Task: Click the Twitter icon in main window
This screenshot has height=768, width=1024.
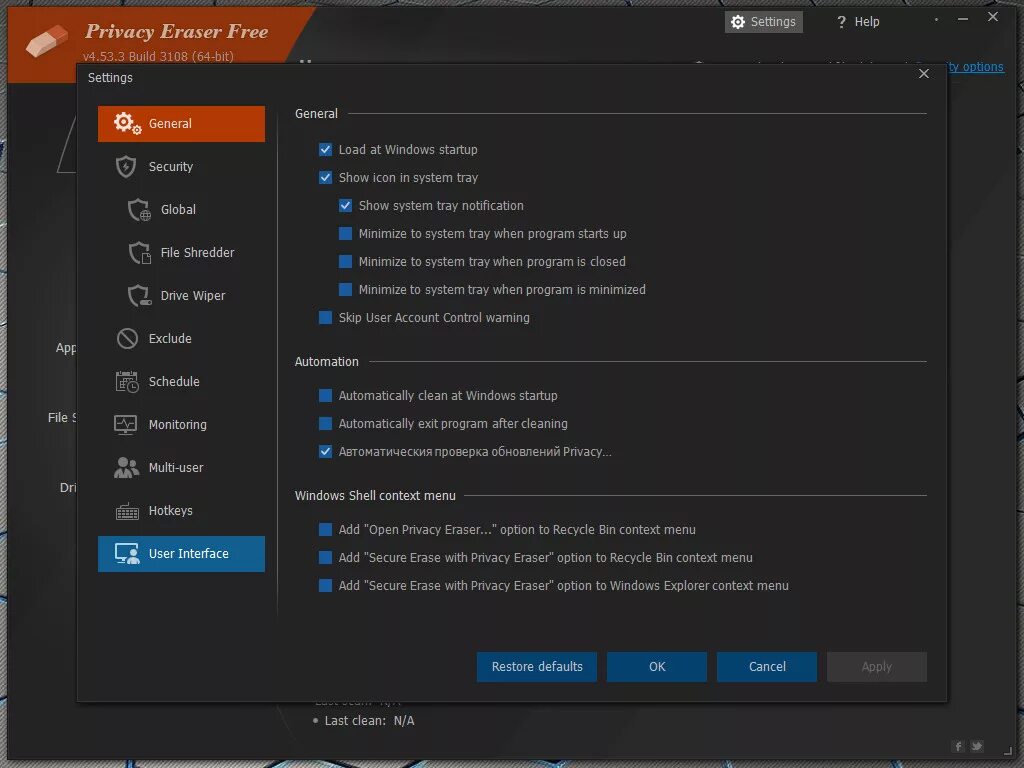Action: point(976,746)
